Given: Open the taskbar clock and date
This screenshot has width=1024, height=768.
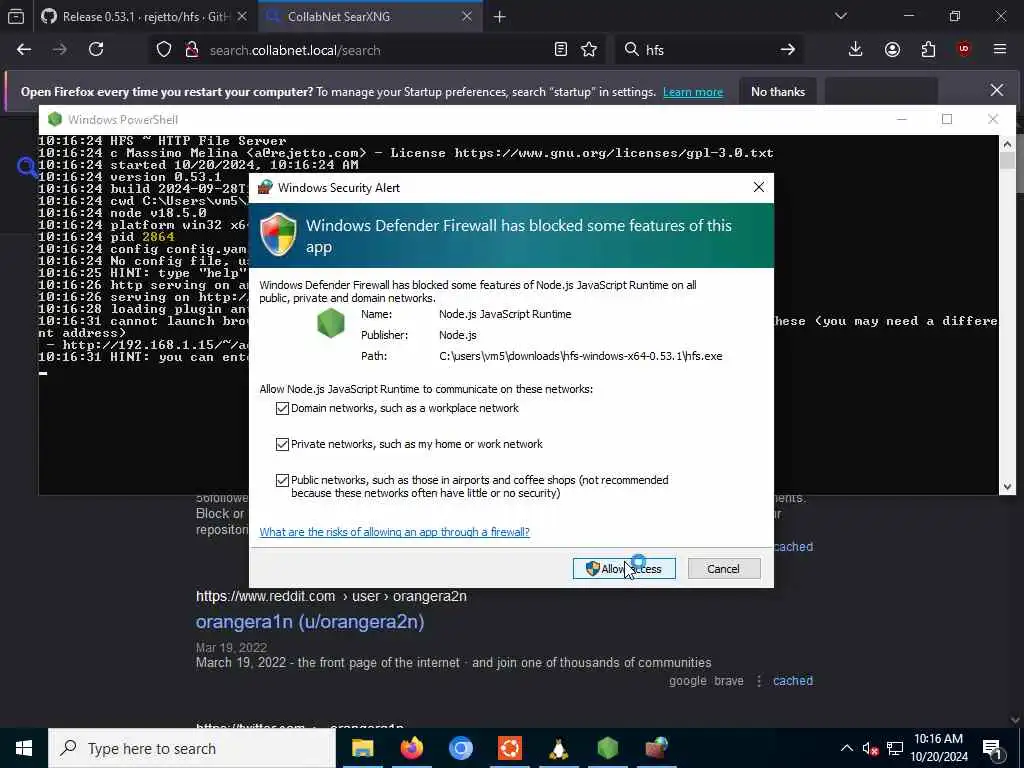Looking at the screenshot, I should [938, 748].
